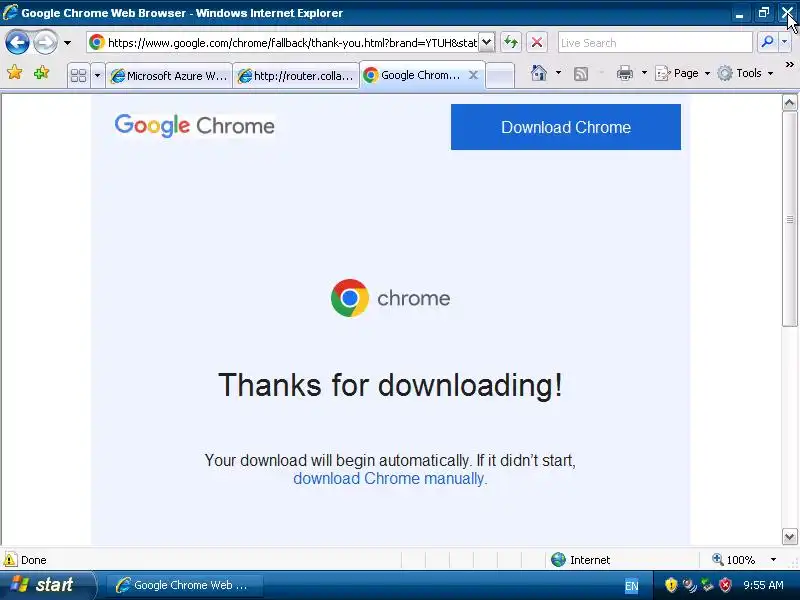
Task: Click the EN language bar indicator
Action: [x=632, y=586]
